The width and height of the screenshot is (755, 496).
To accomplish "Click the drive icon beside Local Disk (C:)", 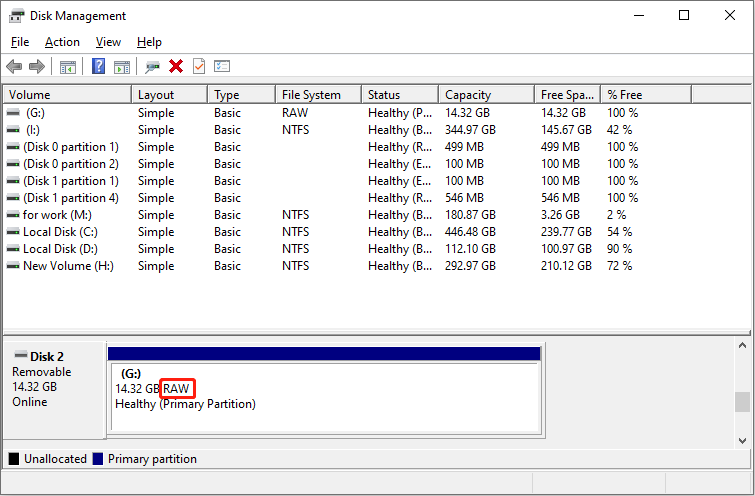I will click(x=13, y=232).
